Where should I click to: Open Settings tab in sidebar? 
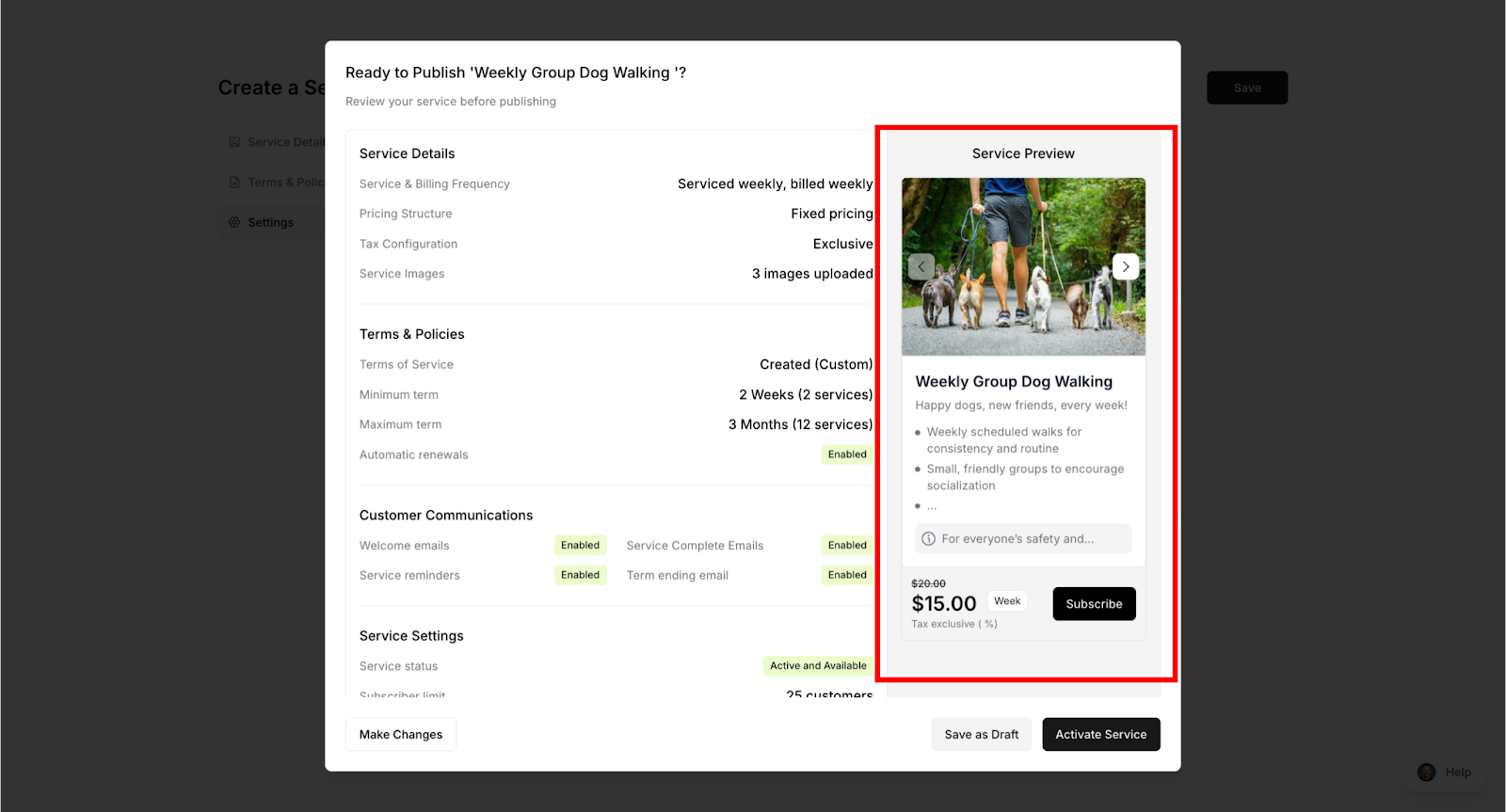tap(271, 222)
